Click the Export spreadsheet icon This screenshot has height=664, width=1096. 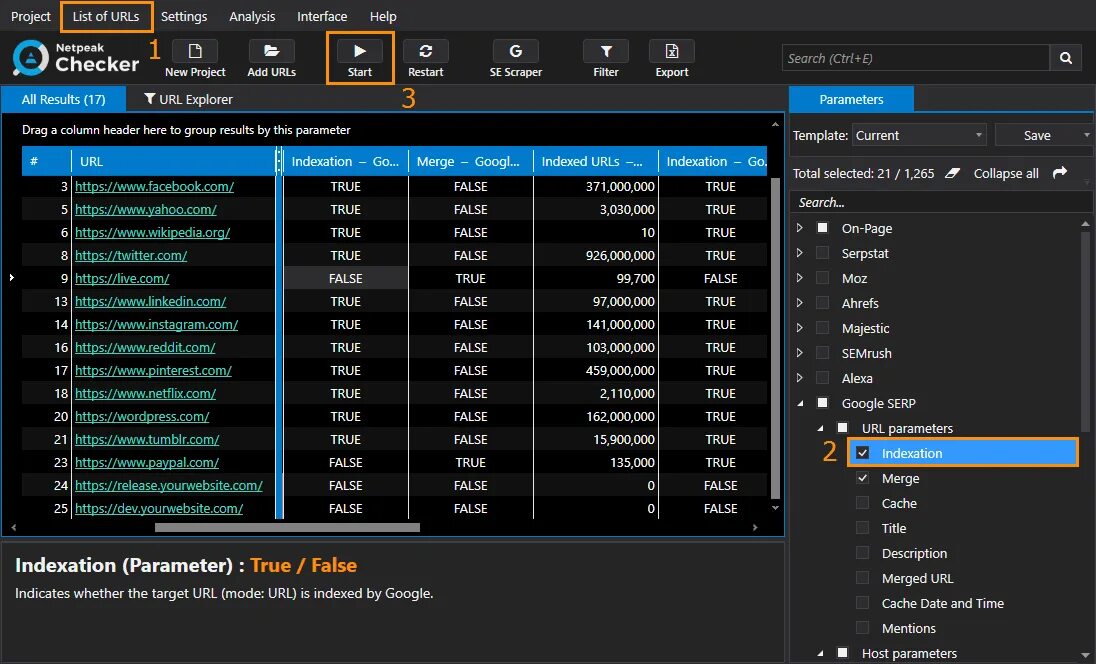click(x=672, y=51)
